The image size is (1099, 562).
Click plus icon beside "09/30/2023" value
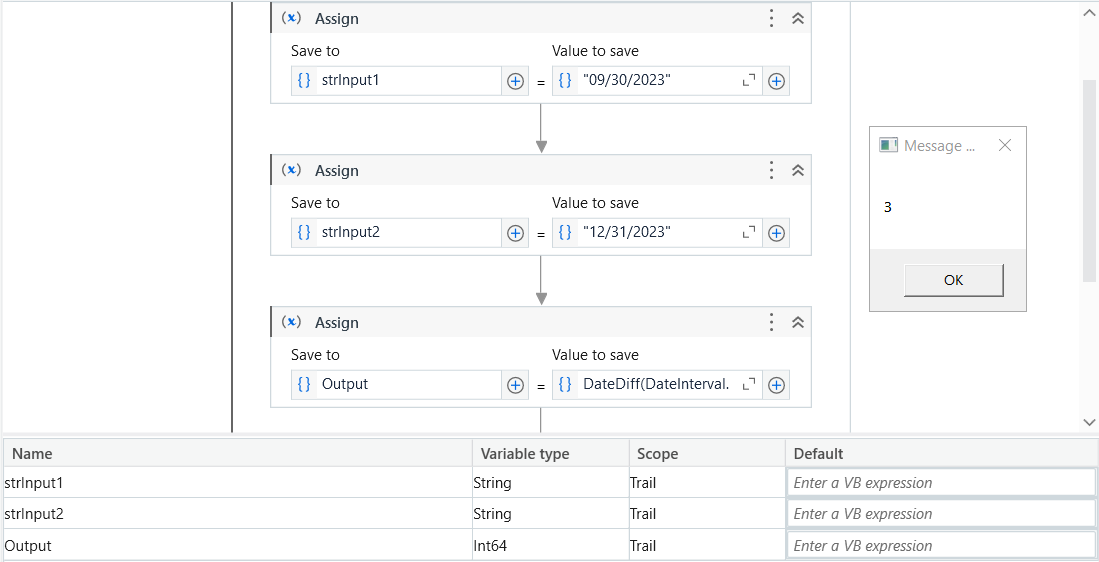pos(776,81)
